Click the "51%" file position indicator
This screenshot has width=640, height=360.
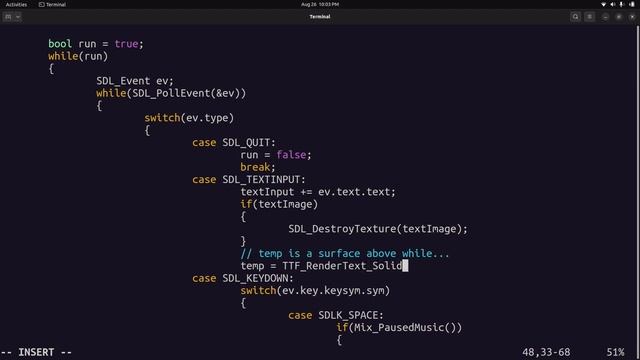[616, 352]
